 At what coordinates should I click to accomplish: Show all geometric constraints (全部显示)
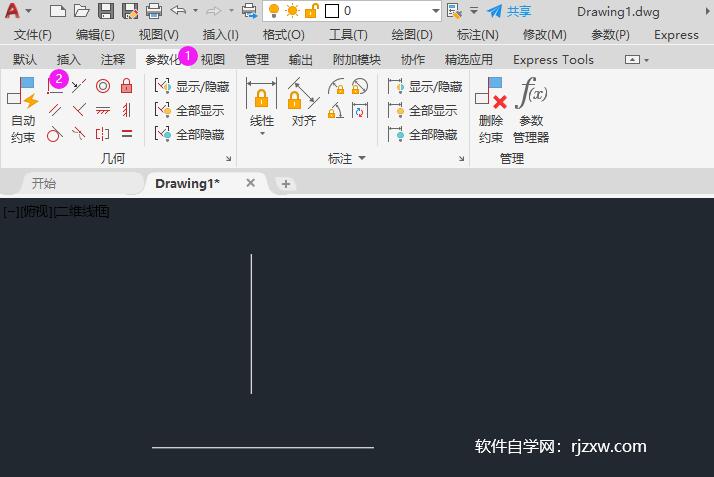(x=189, y=110)
